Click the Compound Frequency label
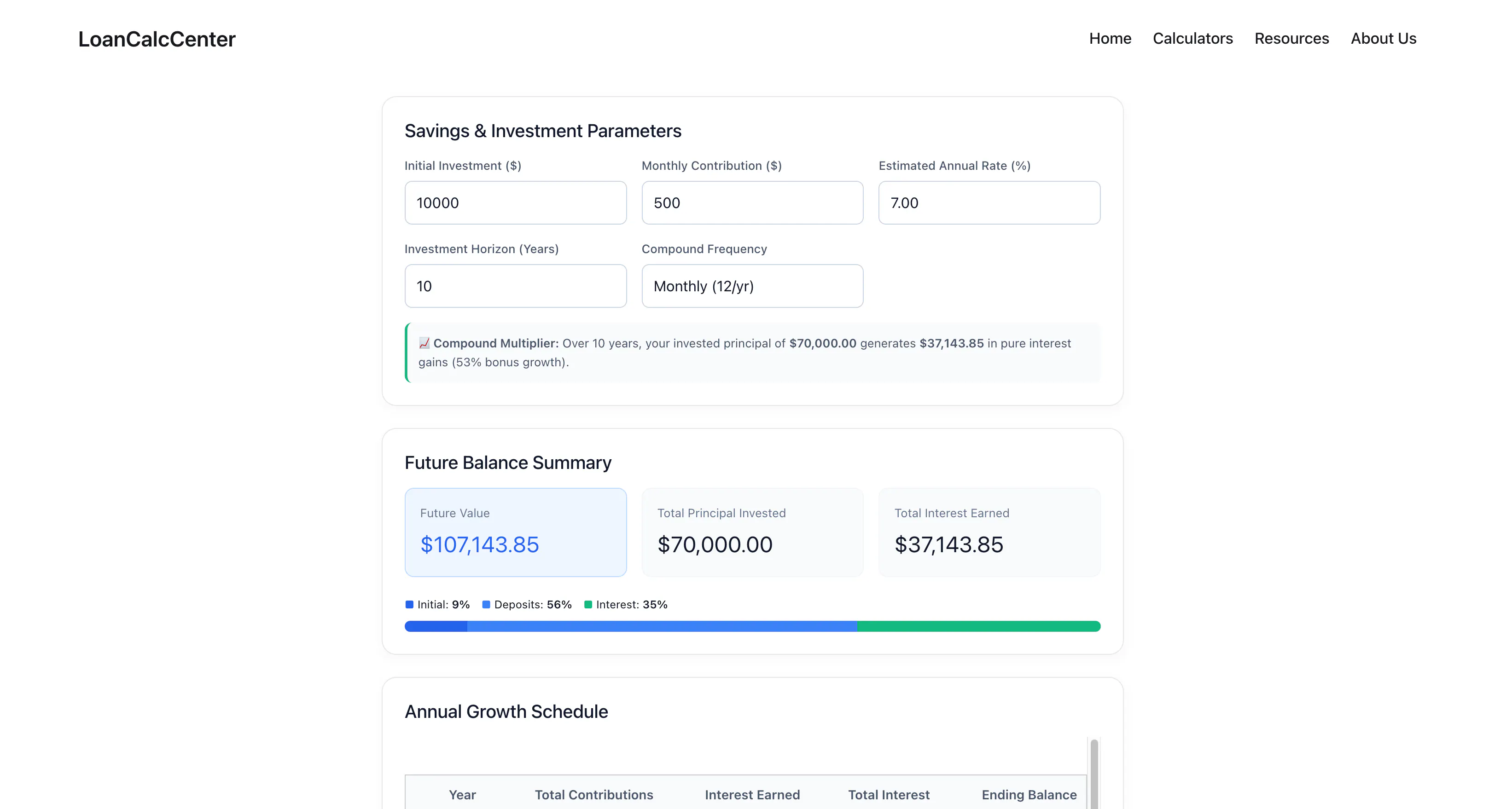The image size is (1512, 809). [704, 249]
